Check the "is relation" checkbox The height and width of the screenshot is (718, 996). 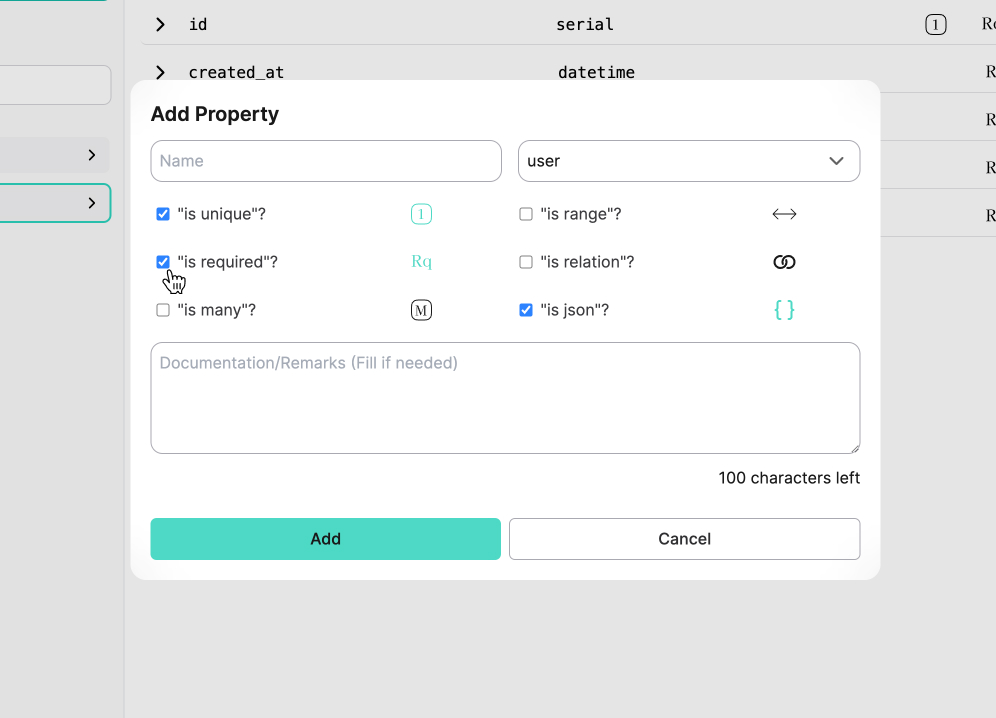(526, 262)
